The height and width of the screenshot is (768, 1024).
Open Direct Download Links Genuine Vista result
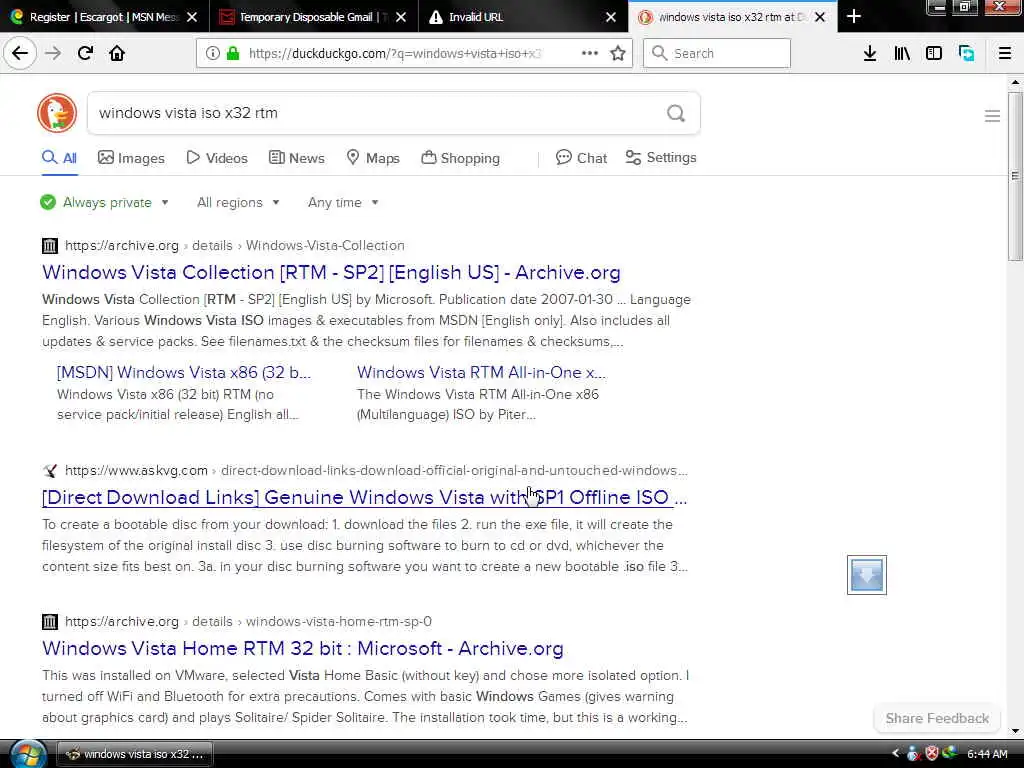pyautogui.click(x=364, y=497)
